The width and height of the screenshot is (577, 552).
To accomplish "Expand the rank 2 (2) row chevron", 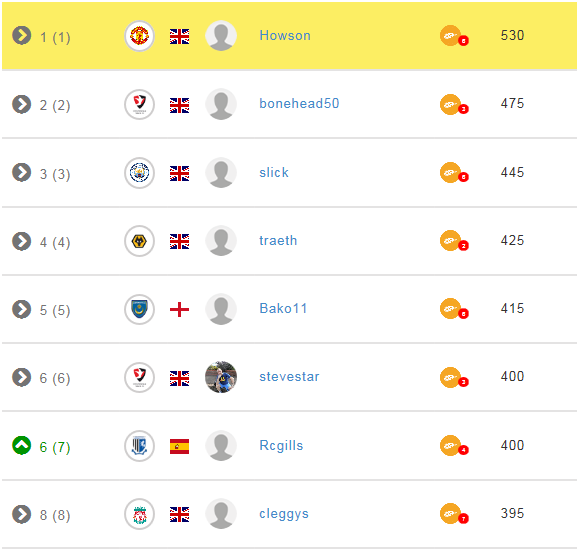I will coord(21,104).
